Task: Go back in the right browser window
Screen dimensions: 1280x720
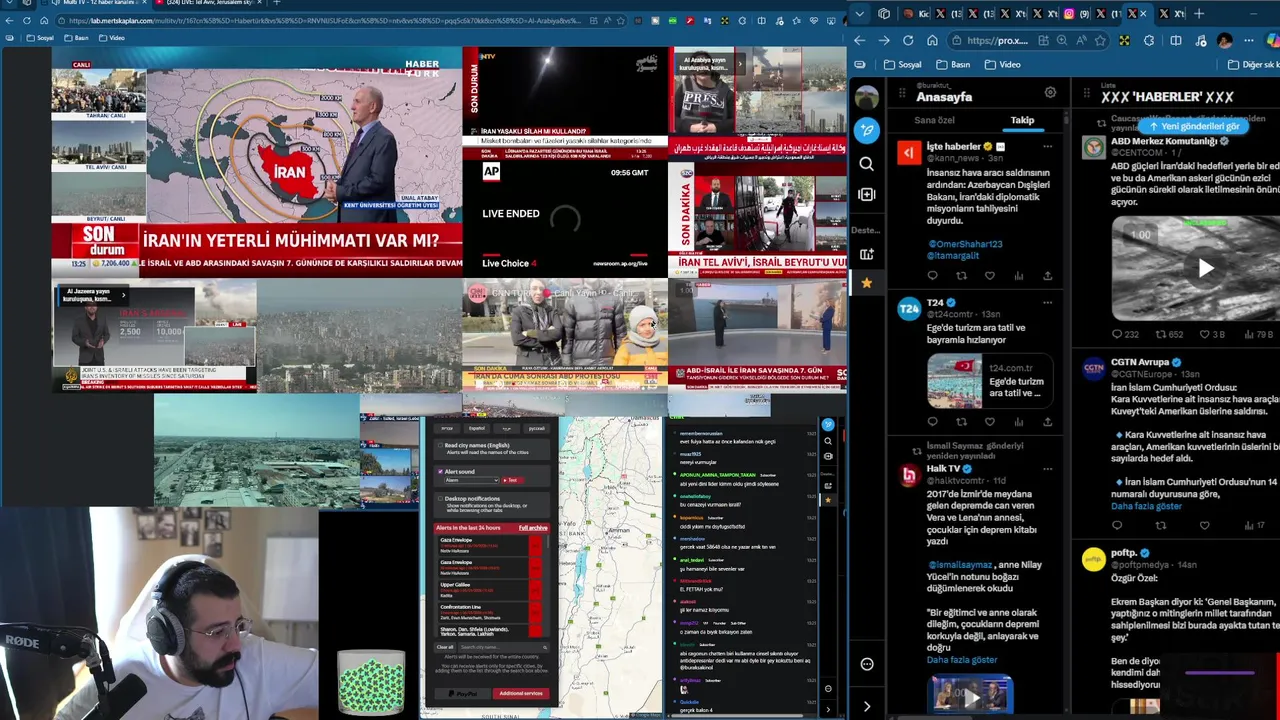Action: tap(860, 40)
